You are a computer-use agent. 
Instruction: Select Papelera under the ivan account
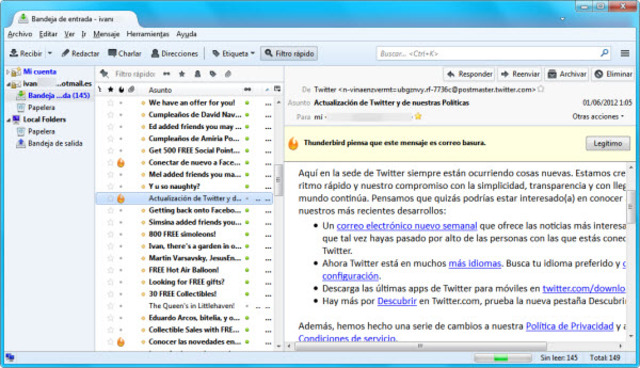point(36,107)
